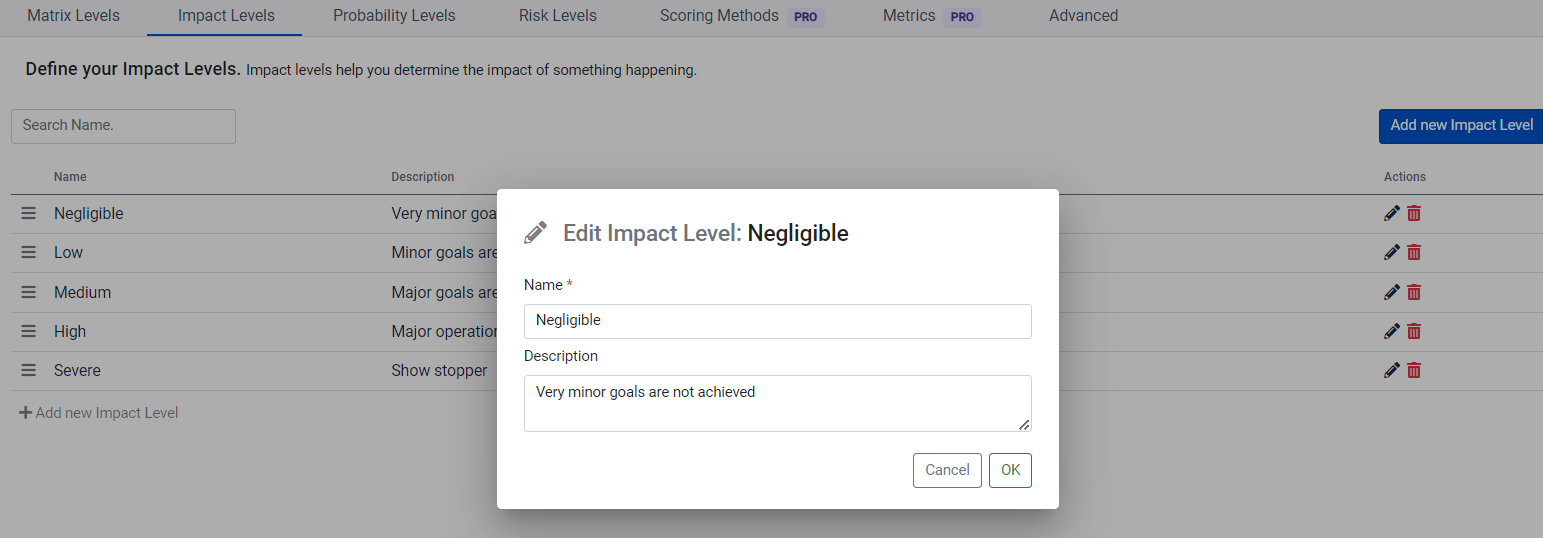Click the Search Name input box
The height and width of the screenshot is (538, 1543).
pos(123,126)
